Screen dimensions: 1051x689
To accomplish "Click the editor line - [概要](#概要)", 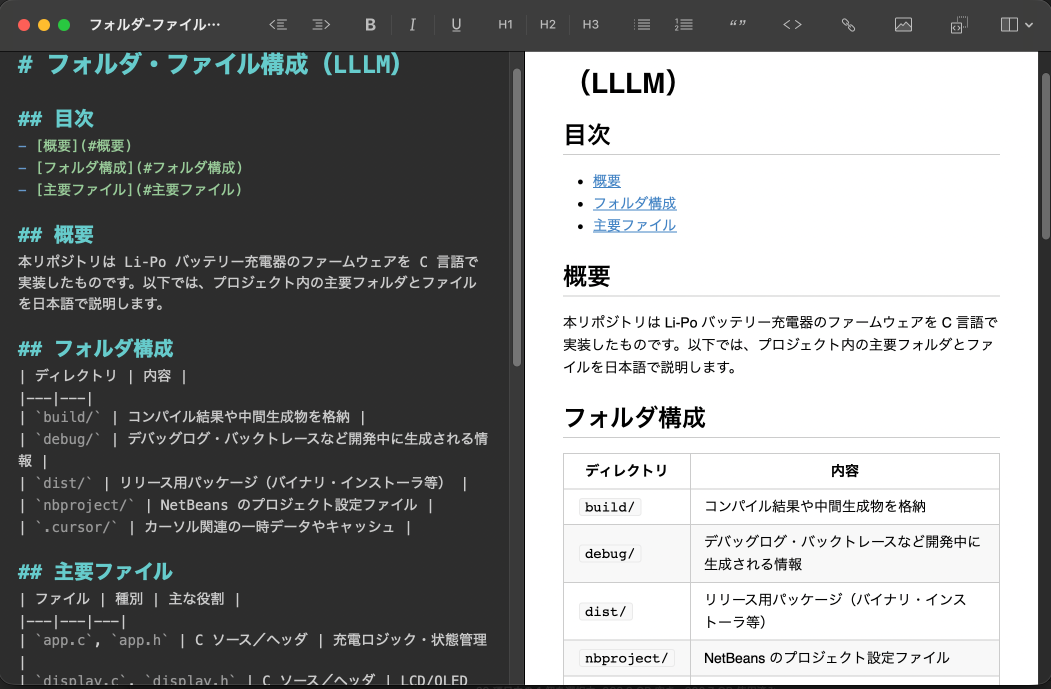I will (74, 145).
